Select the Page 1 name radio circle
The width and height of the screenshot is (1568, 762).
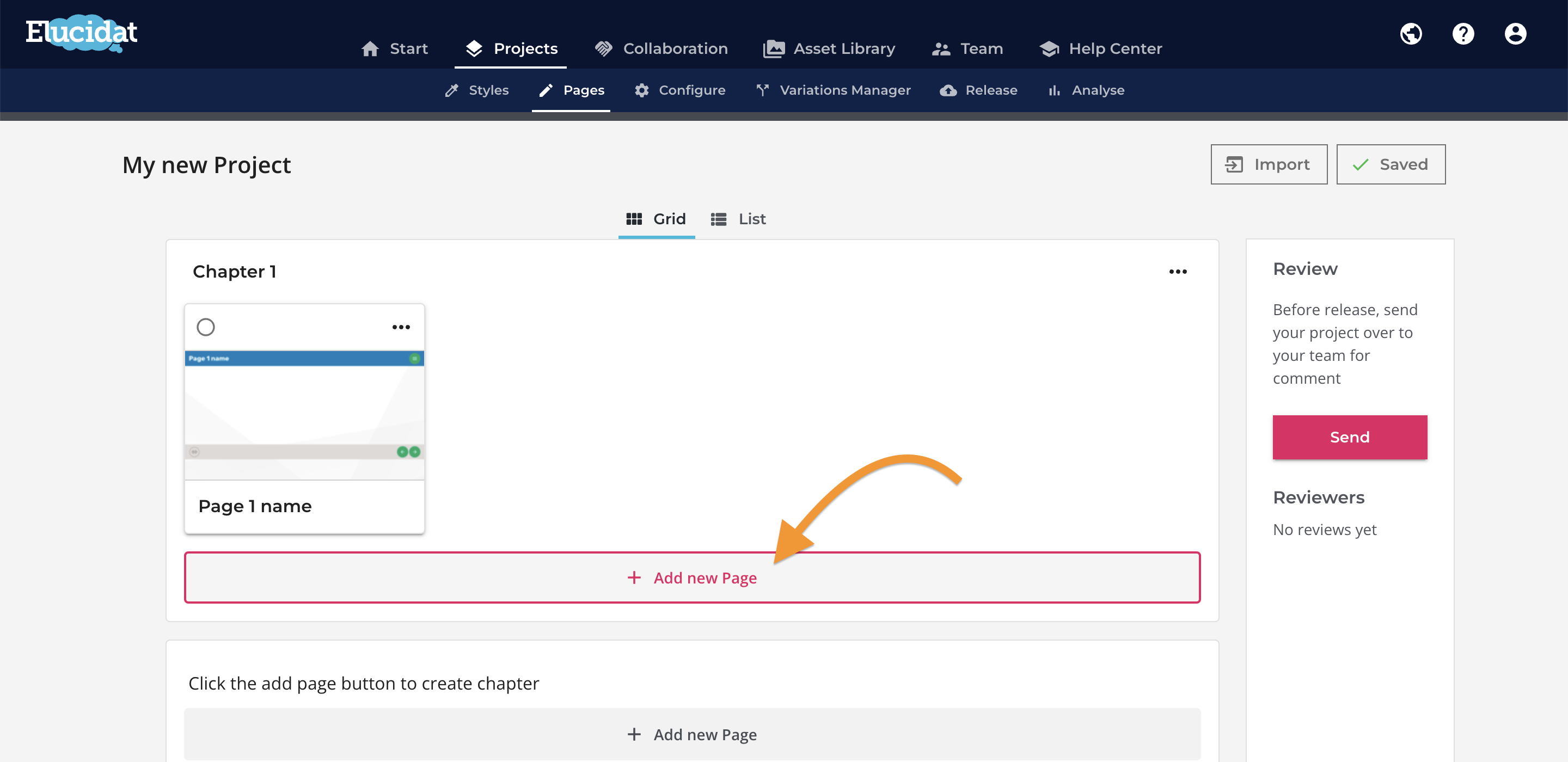coord(206,327)
